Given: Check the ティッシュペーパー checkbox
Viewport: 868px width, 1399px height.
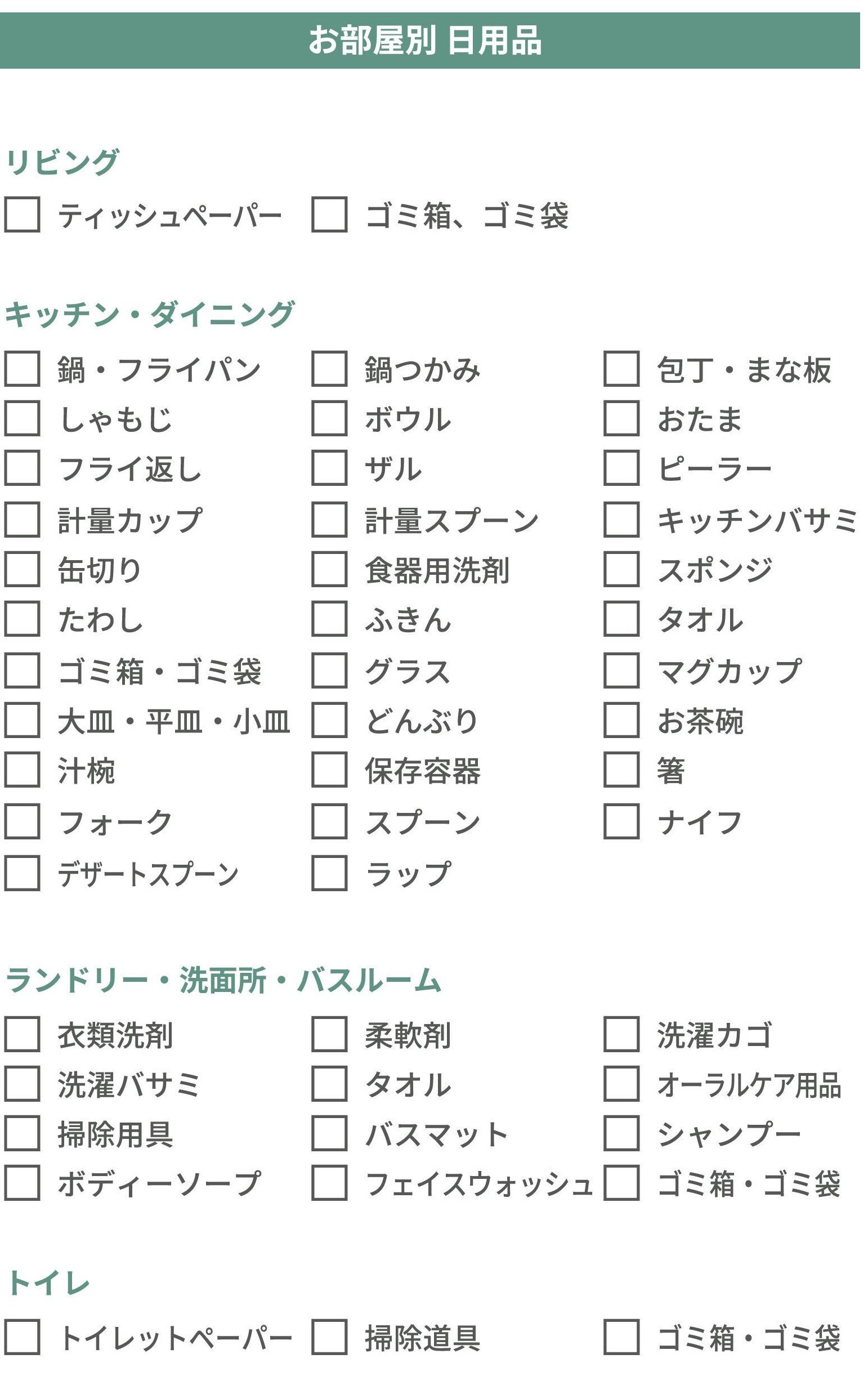Looking at the screenshot, I should pos(22,214).
